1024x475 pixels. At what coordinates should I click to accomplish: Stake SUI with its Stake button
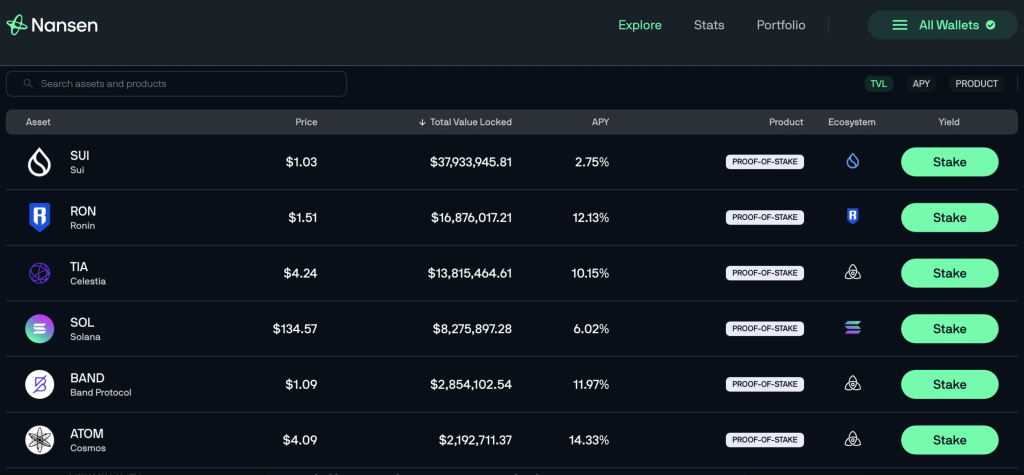pos(950,162)
